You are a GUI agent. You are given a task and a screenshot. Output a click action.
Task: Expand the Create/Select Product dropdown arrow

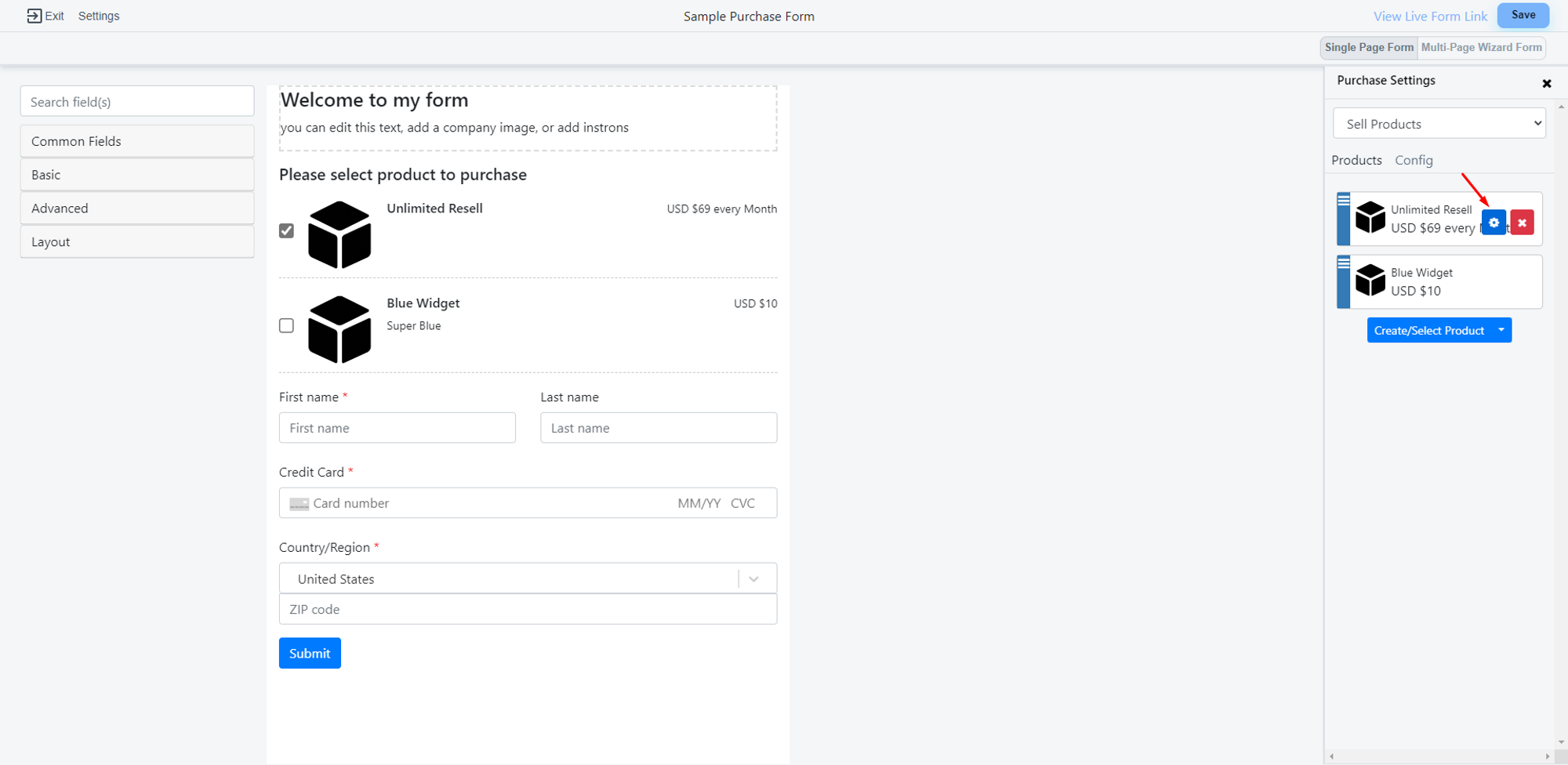point(1501,330)
